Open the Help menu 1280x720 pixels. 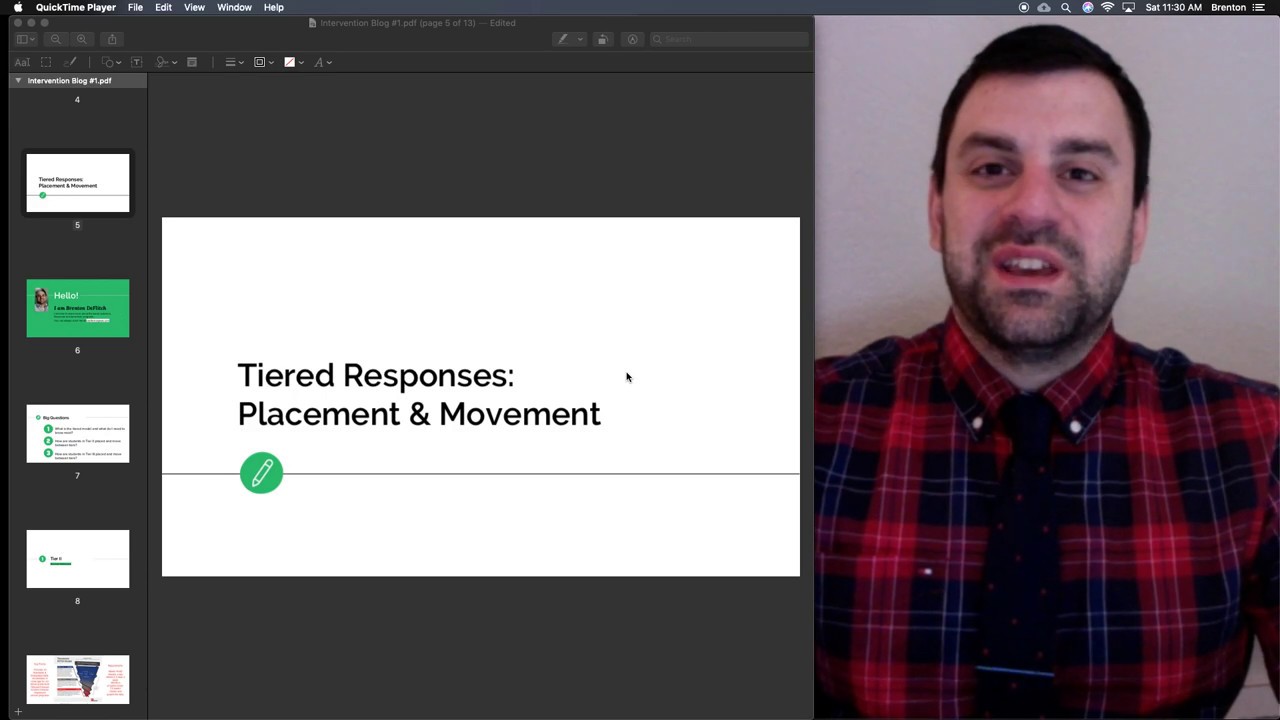pos(273,7)
